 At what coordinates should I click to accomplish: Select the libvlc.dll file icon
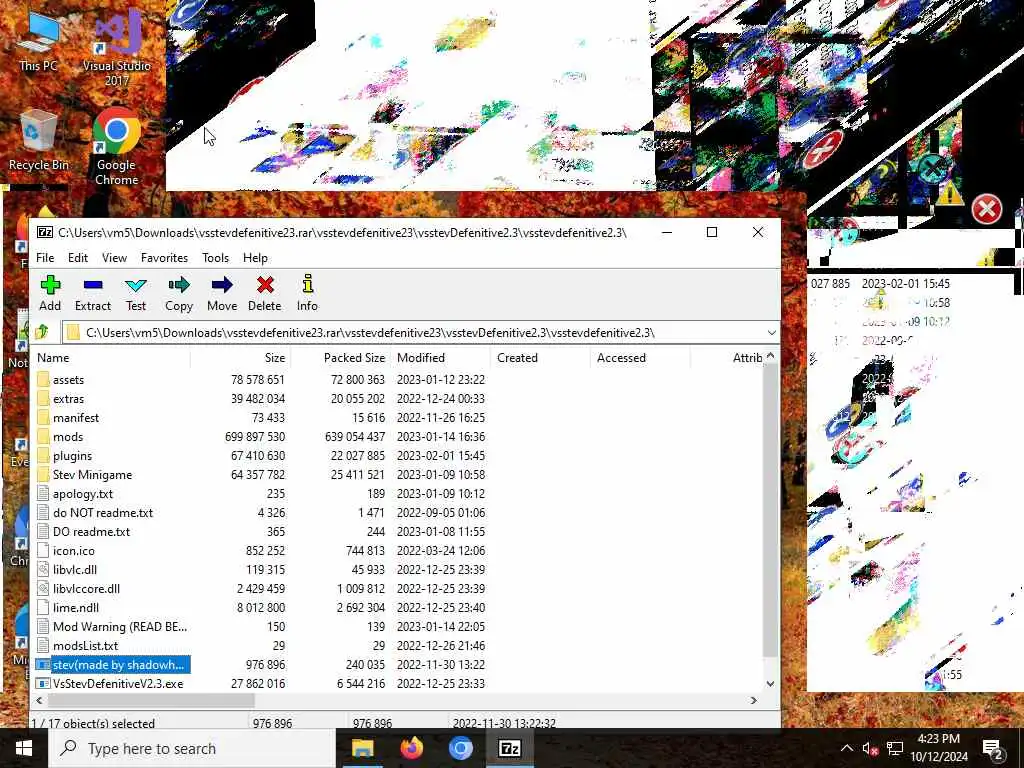coord(43,569)
